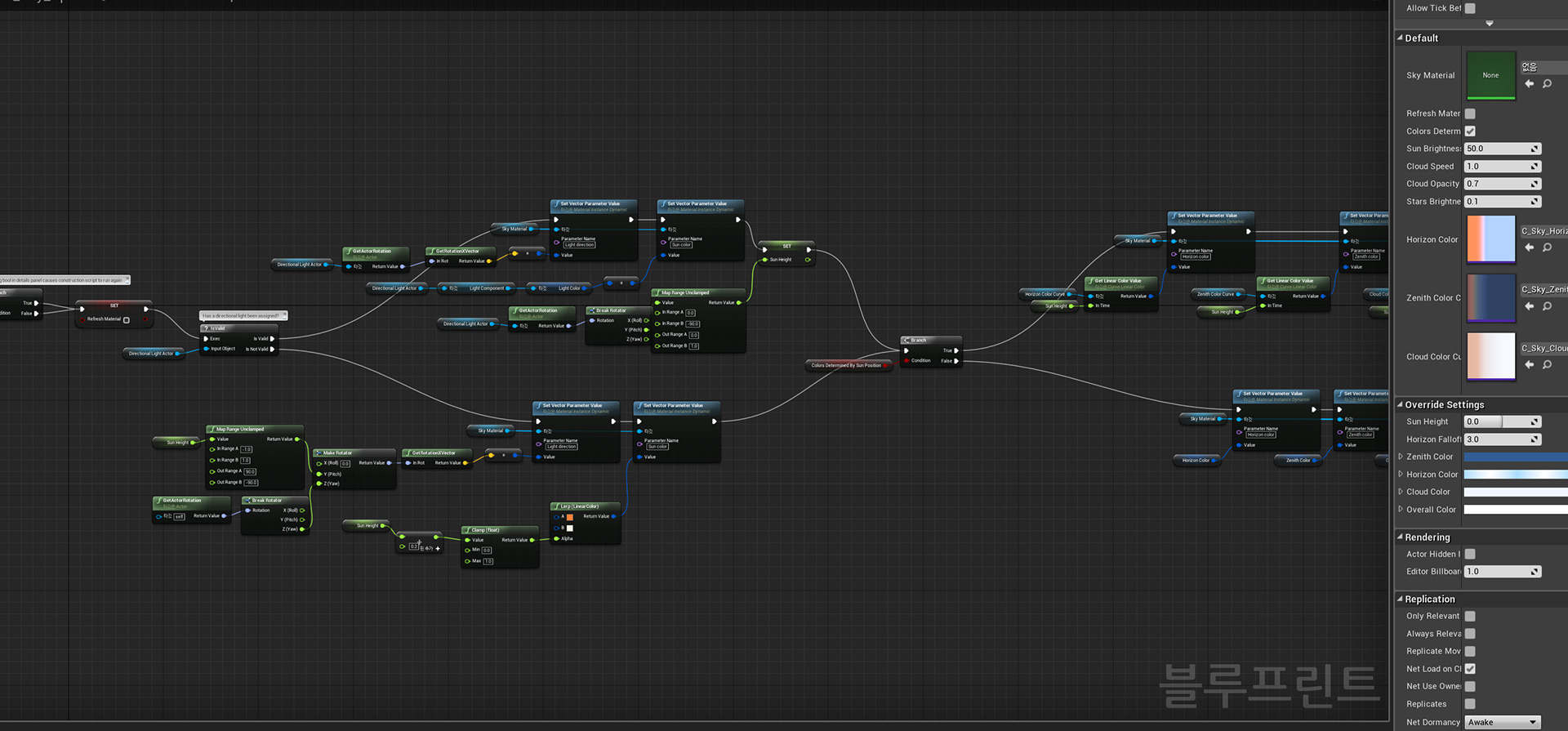
Task: Open Overall Color white swatch picker
Action: (1516, 510)
